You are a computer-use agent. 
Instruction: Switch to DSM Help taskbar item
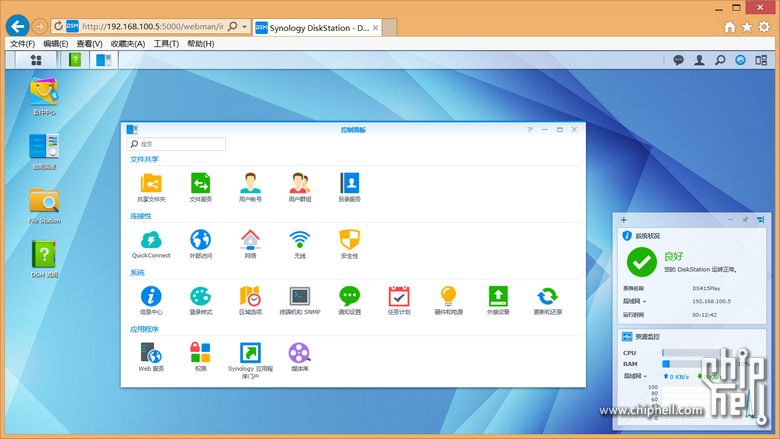coord(75,60)
